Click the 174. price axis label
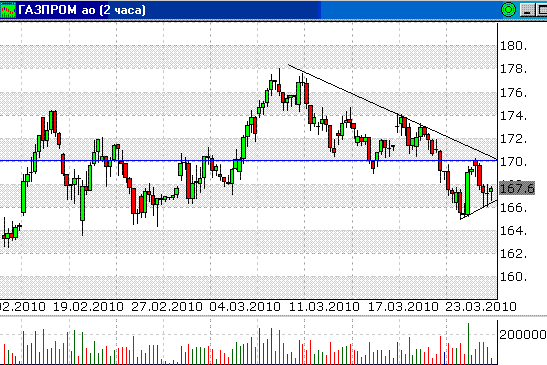Image resolution: width=547 pixels, height=365 pixels. (x=514, y=116)
